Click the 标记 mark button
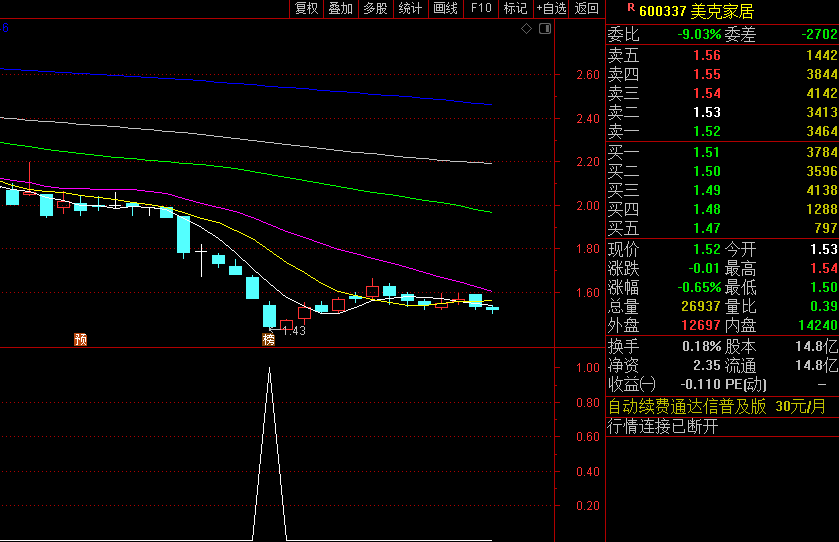Viewport: 839px width, 542px height. pos(515,8)
